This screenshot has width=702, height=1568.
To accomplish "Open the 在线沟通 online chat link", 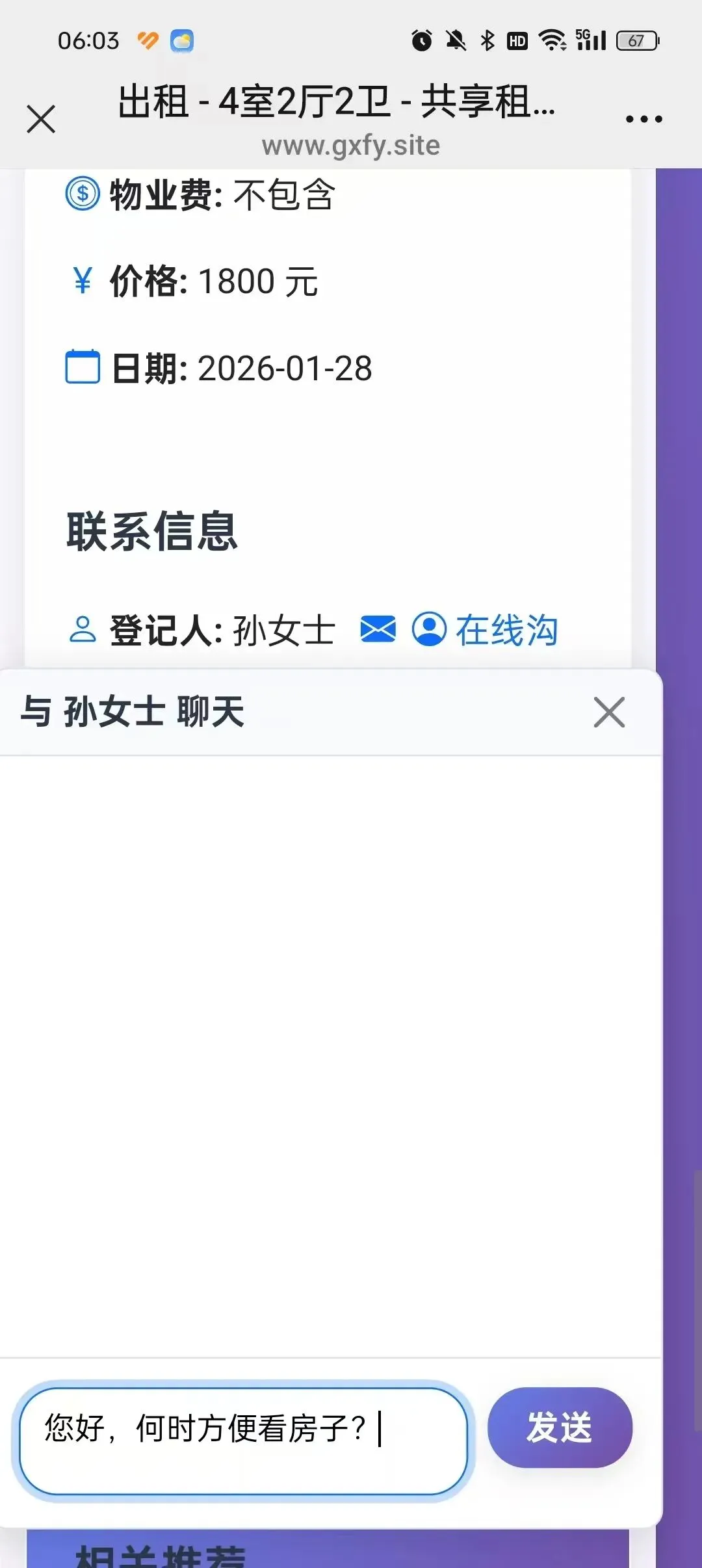I will [506, 630].
